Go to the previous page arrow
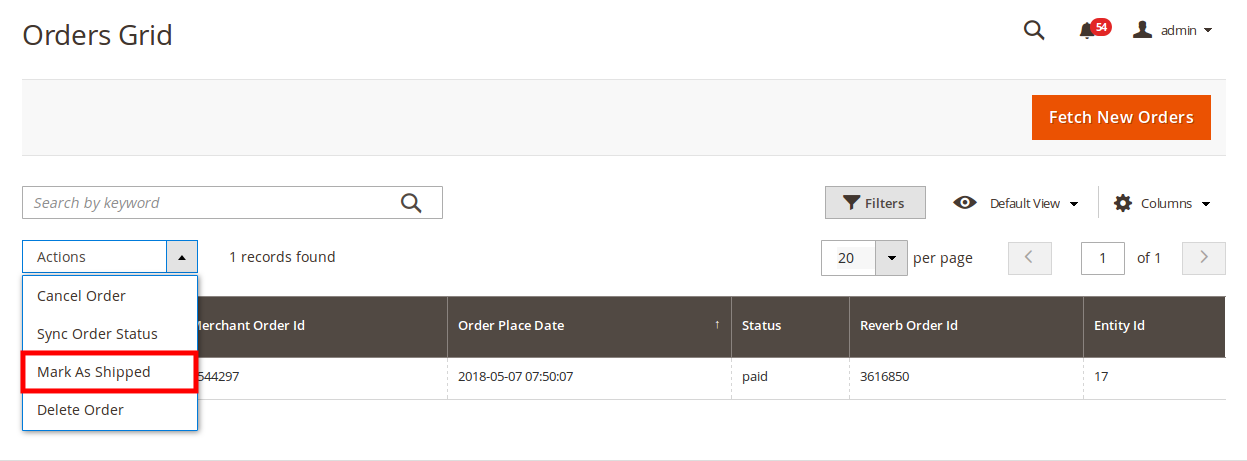This screenshot has height=461, width=1247. 1030,258
